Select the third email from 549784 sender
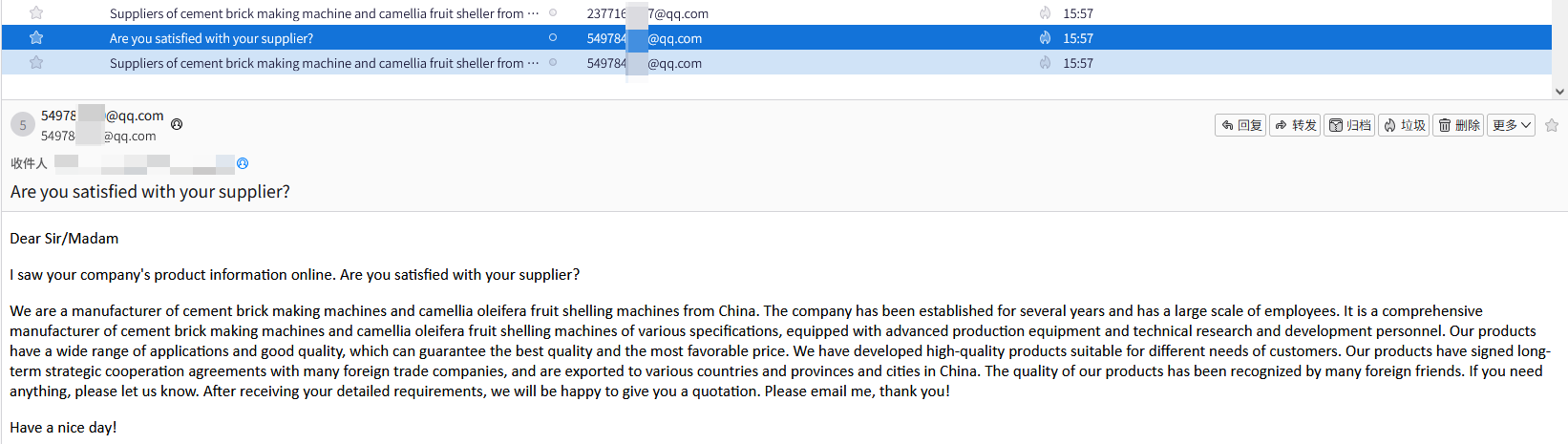This screenshot has width=1568, height=444. (x=316, y=63)
